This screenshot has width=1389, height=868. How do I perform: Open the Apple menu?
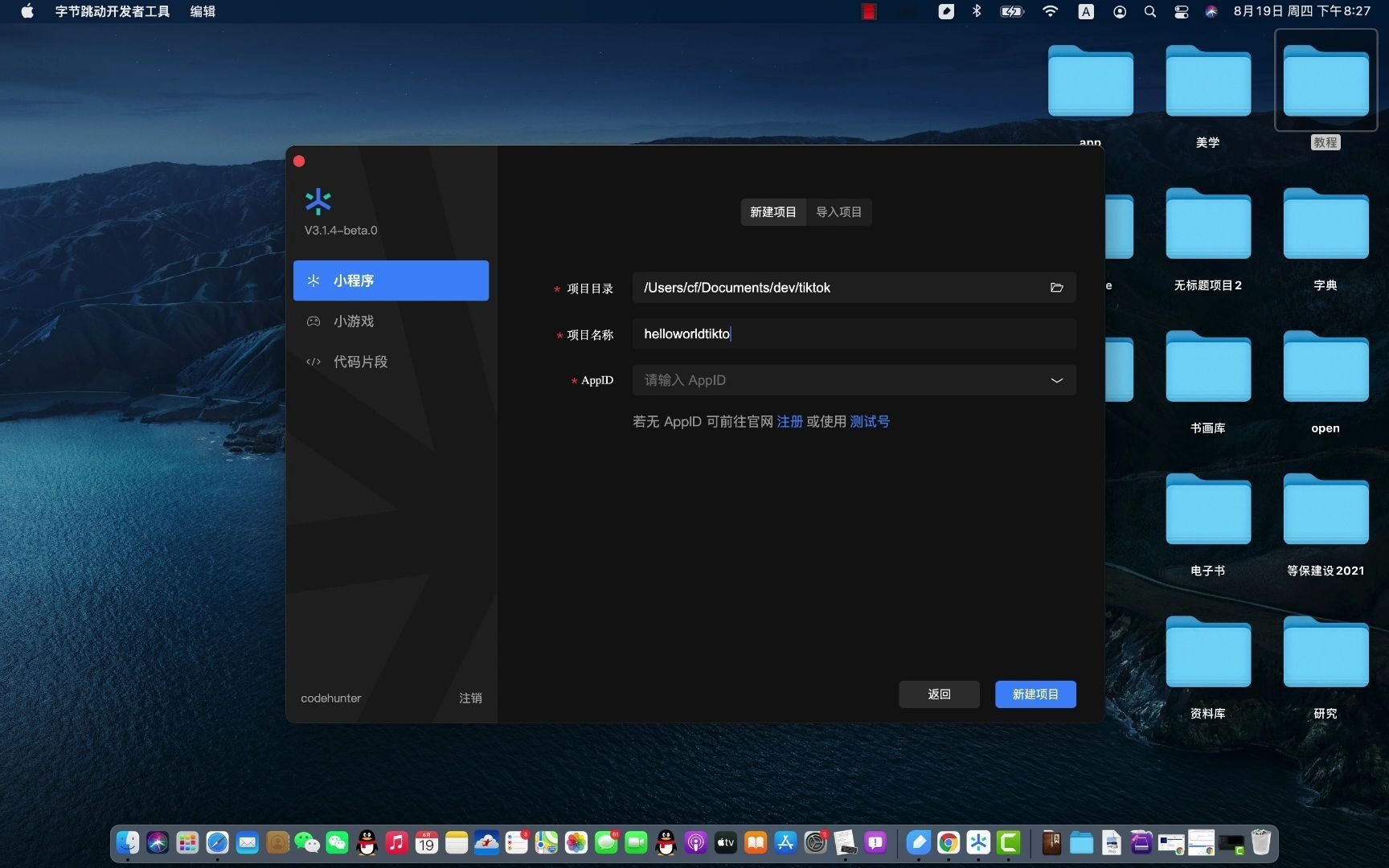pyautogui.click(x=27, y=11)
